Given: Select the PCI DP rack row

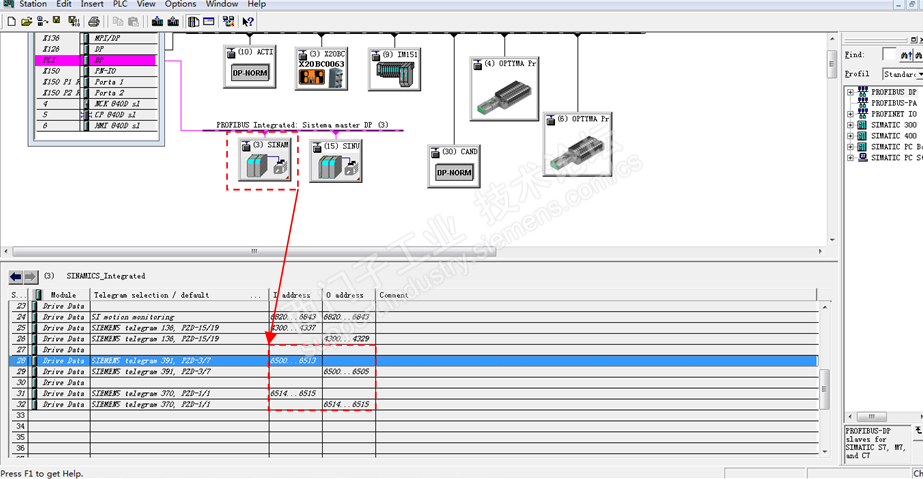Looking at the screenshot, I should tap(97, 60).
